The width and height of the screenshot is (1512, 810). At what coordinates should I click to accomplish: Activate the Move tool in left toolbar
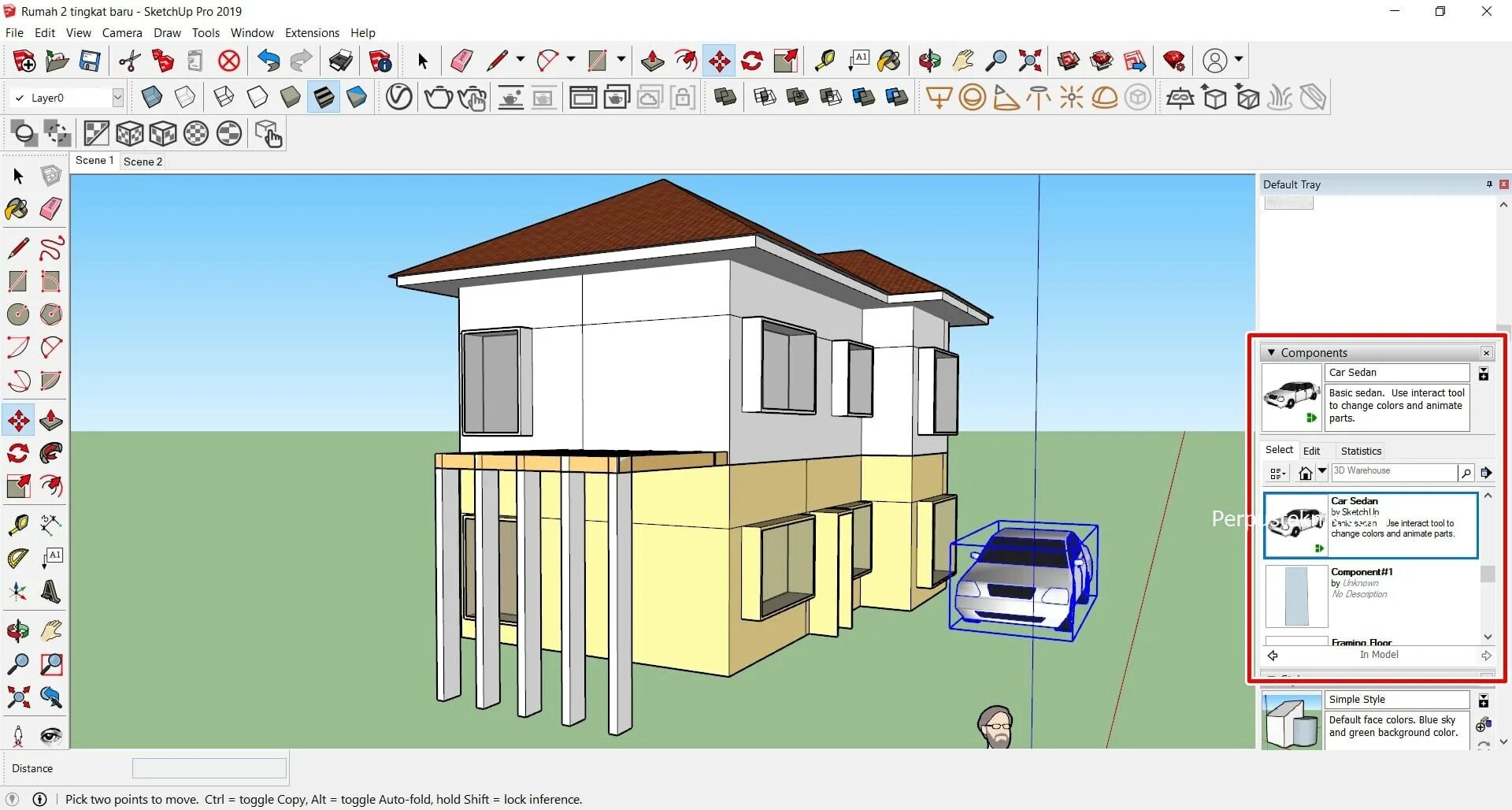[x=17, y=420]
